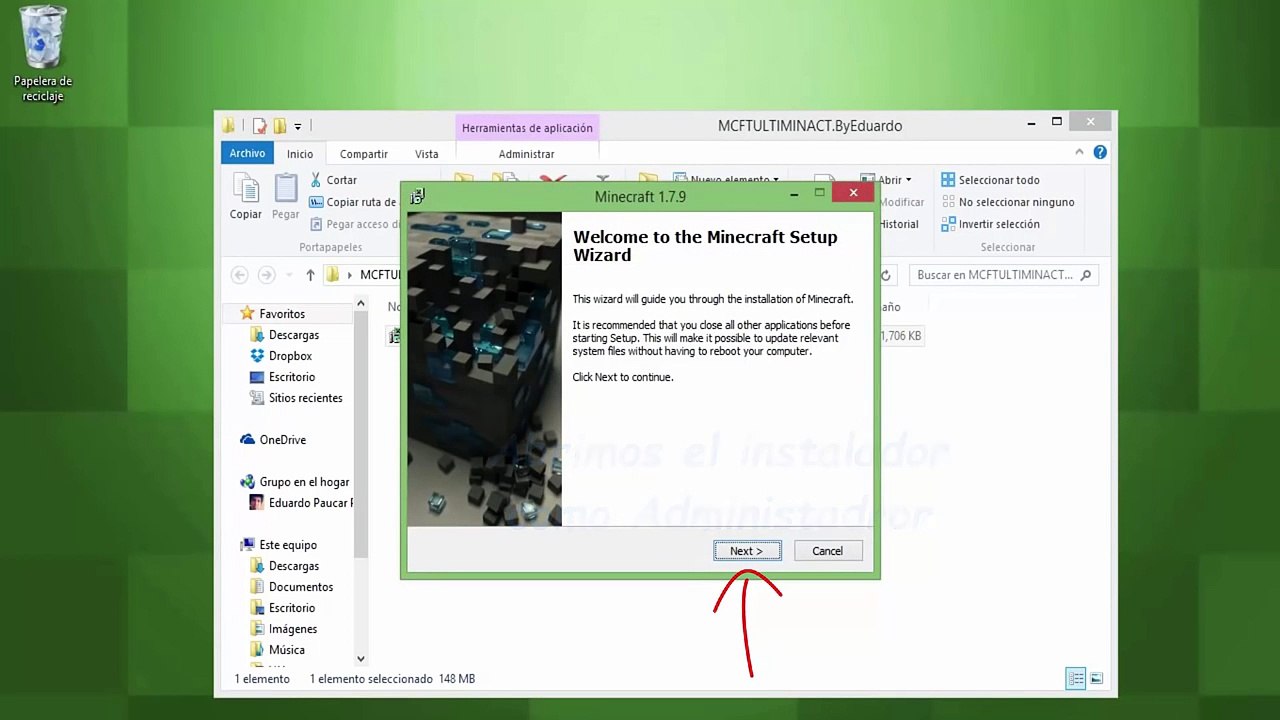The height and width of the screenshot is (720, 1280).
Task: Open Imágenes under Este equipo
Action: pyautogui.click(x=293, y=629)
